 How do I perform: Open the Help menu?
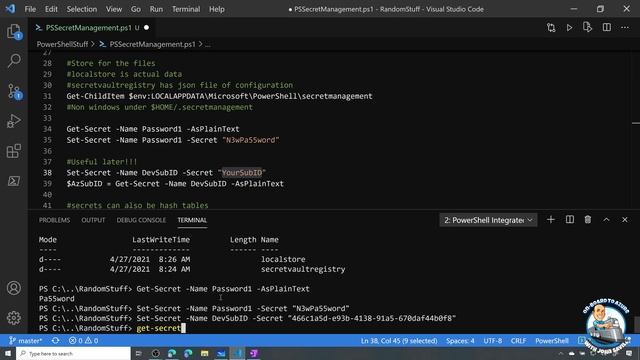pyautogui.click(x=217, y=9)
